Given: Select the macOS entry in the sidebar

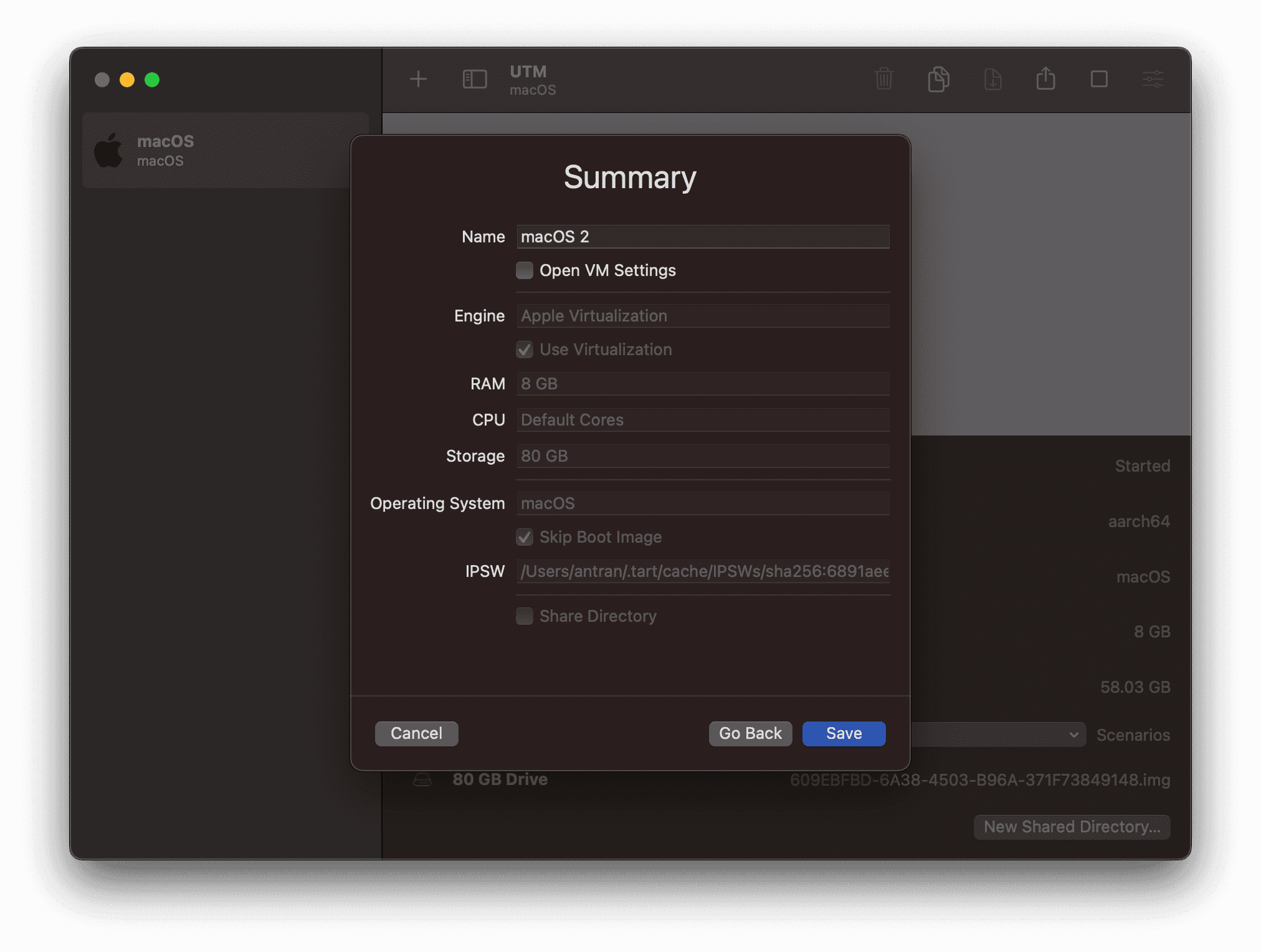Looking at the screenshot, I should coord(187,150).
